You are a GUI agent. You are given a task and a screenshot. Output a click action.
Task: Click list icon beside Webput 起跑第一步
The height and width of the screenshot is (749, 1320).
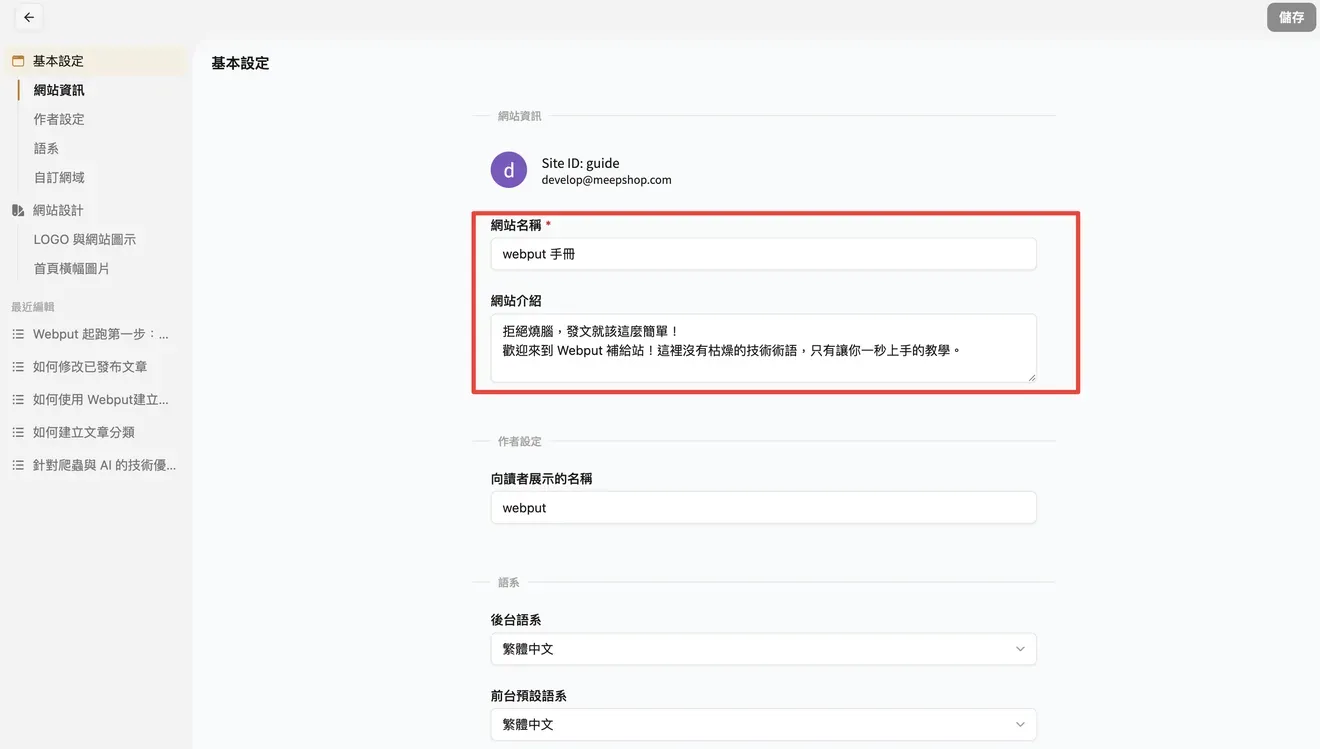coord(18,334)
